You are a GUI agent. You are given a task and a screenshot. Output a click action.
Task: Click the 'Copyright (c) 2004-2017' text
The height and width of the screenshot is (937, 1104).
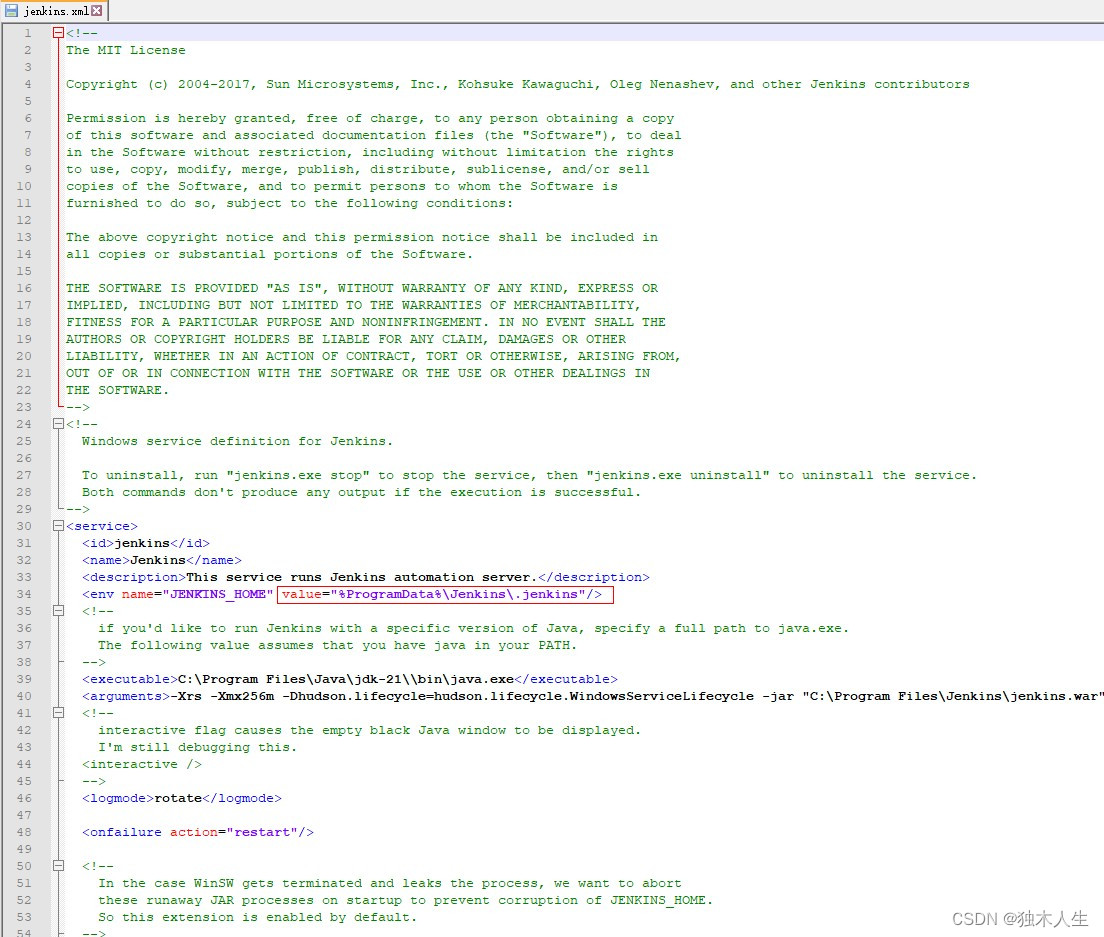coord(158,84)
